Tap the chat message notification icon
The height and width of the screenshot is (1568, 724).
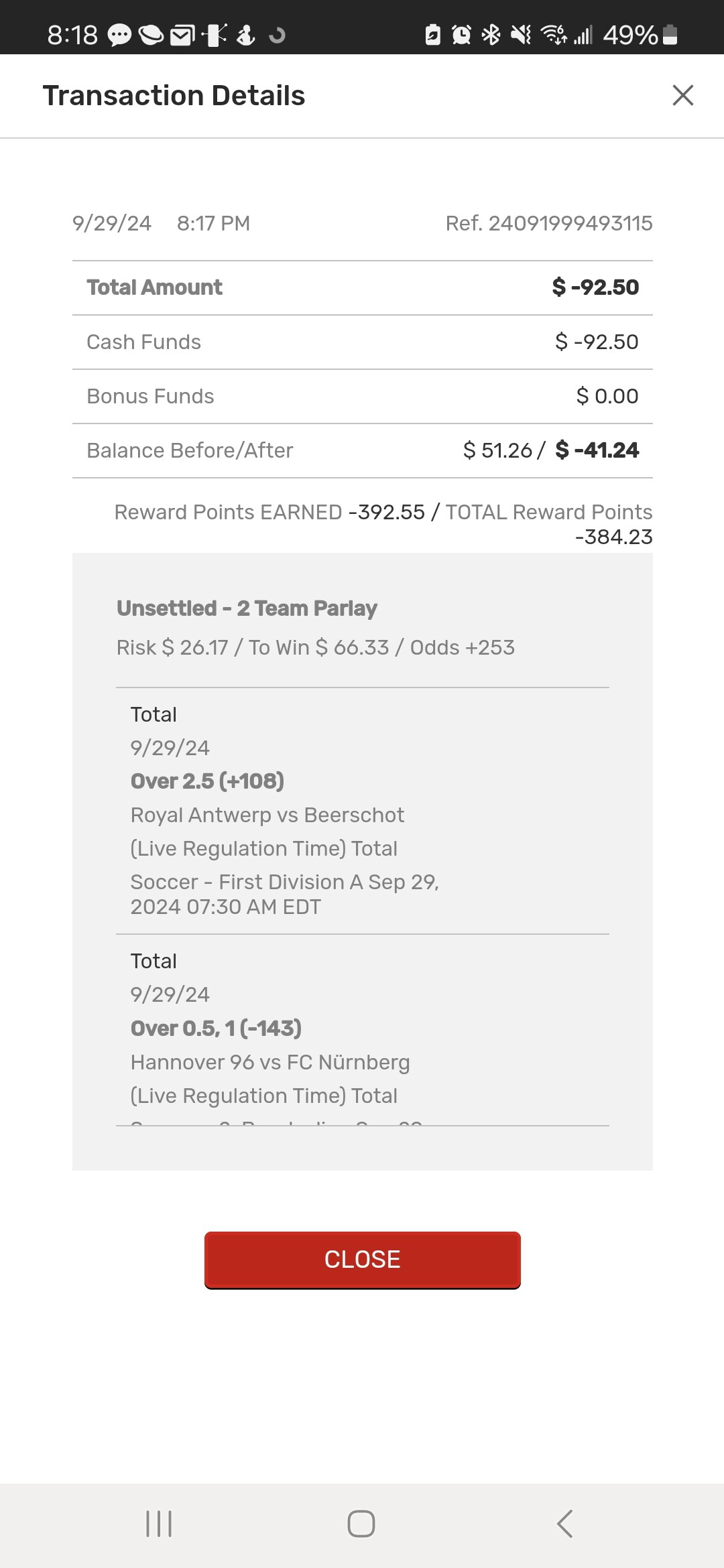click(x=119, y=35)
